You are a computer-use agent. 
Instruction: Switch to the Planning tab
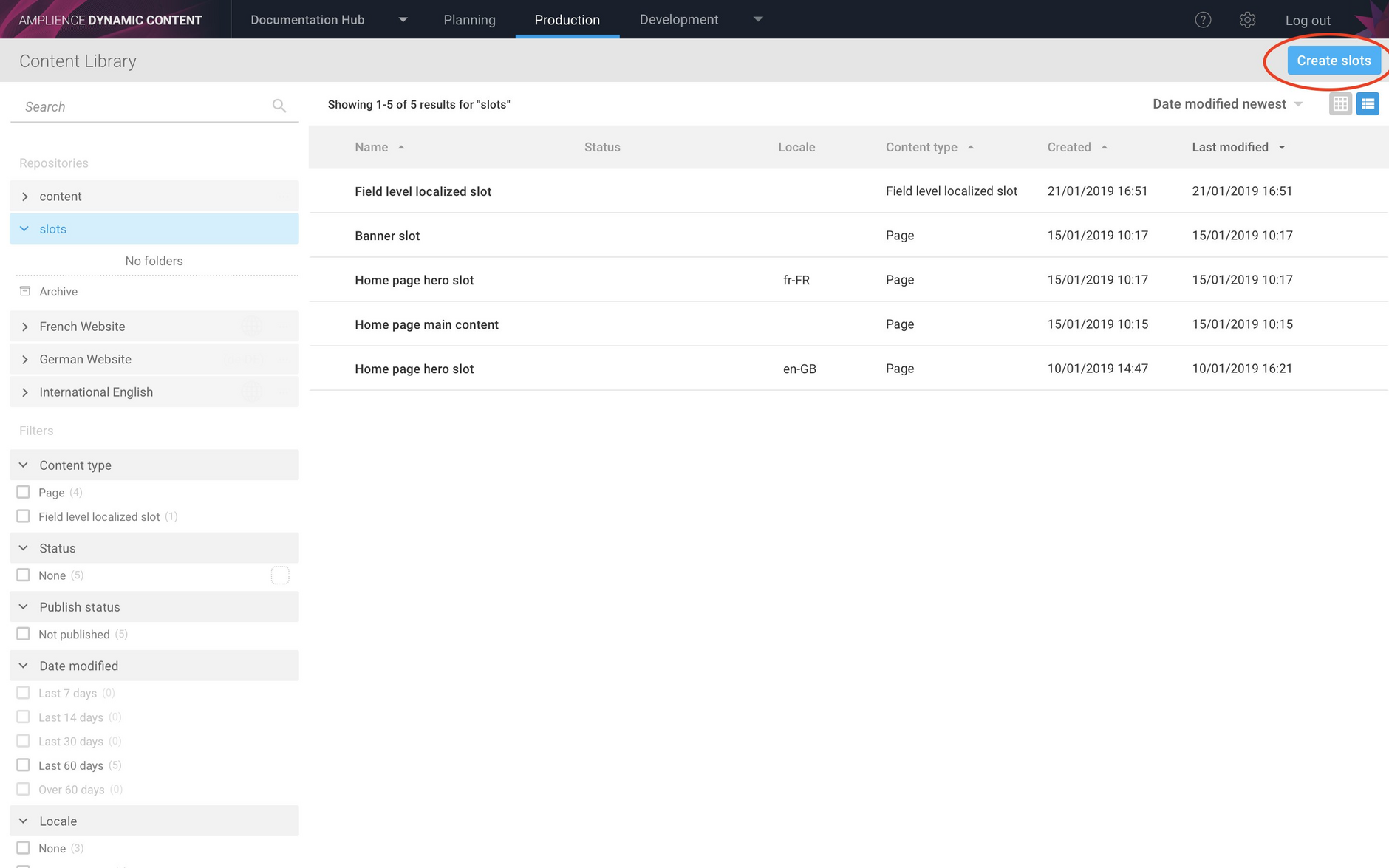[x=469, y=19]
